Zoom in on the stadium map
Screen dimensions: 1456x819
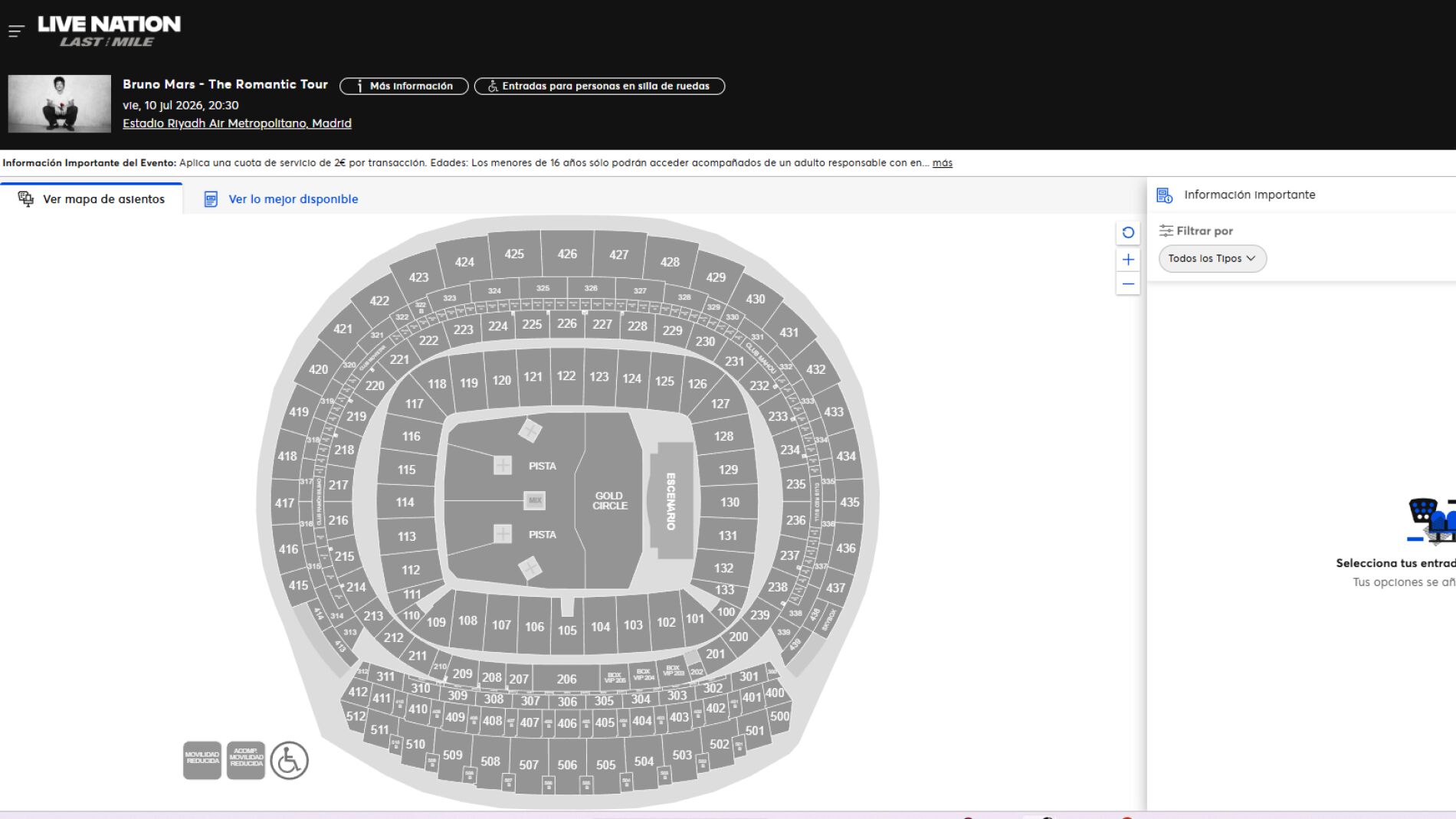pyautogui.click(x=1127, y=259)
